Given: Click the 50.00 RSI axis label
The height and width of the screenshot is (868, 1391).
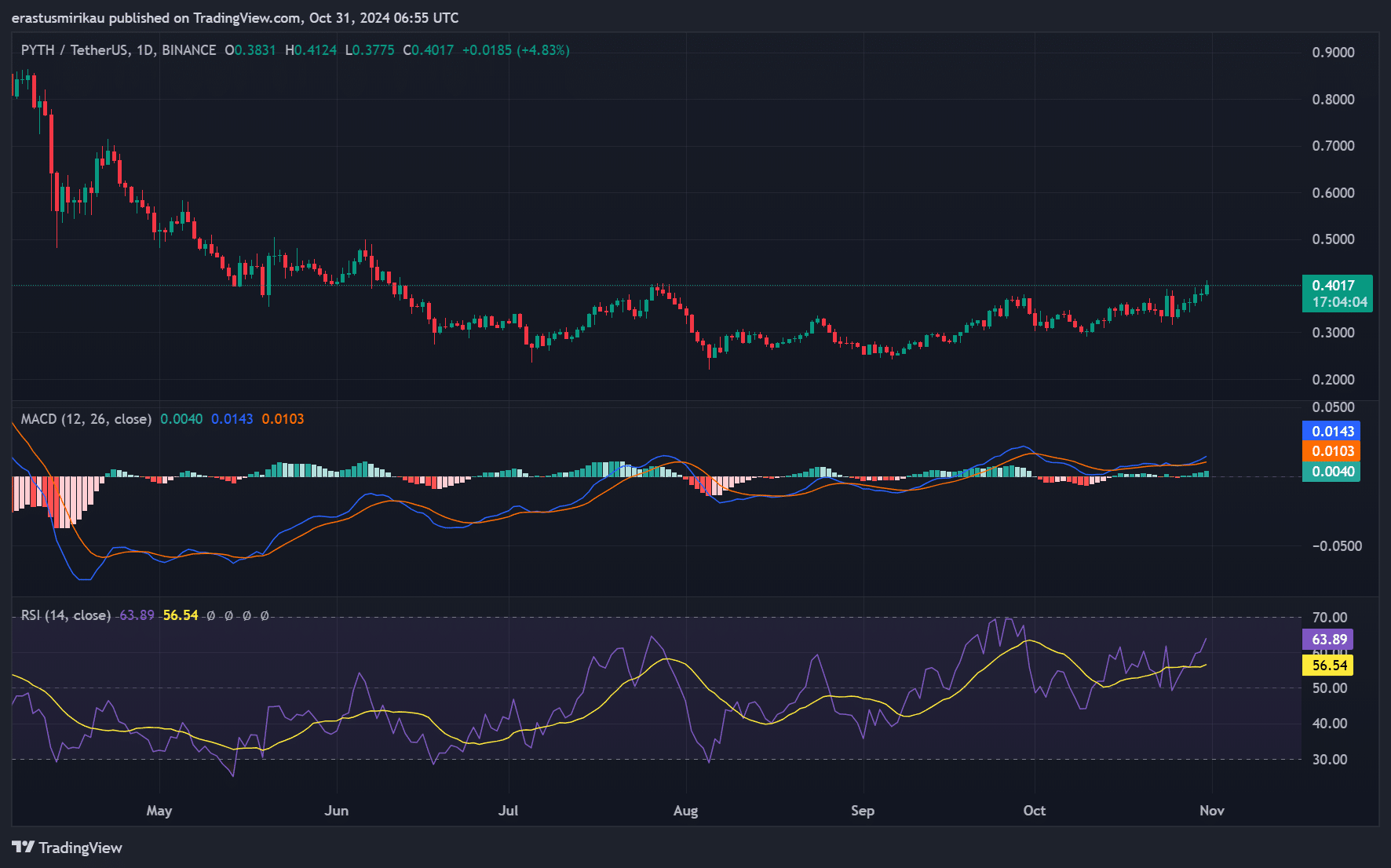Looking at the screenshot, I should pos(1329,688).
